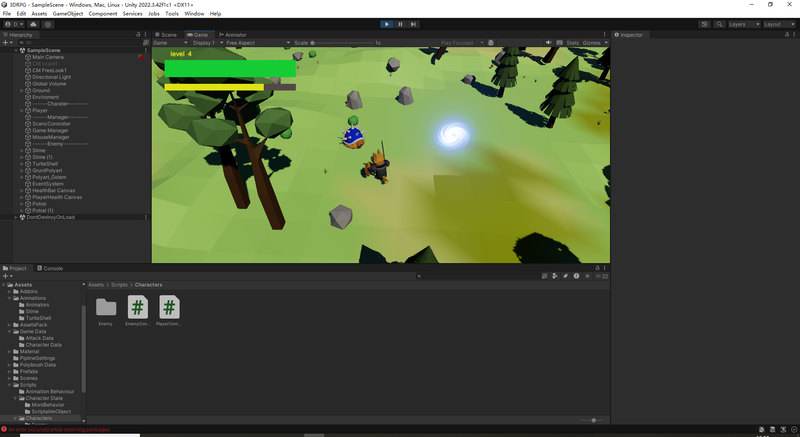Image resolution: width=800 pixels, height=437 pixels.
Task: Advance one frame with the Step button
Action: [x=413, y=24]
